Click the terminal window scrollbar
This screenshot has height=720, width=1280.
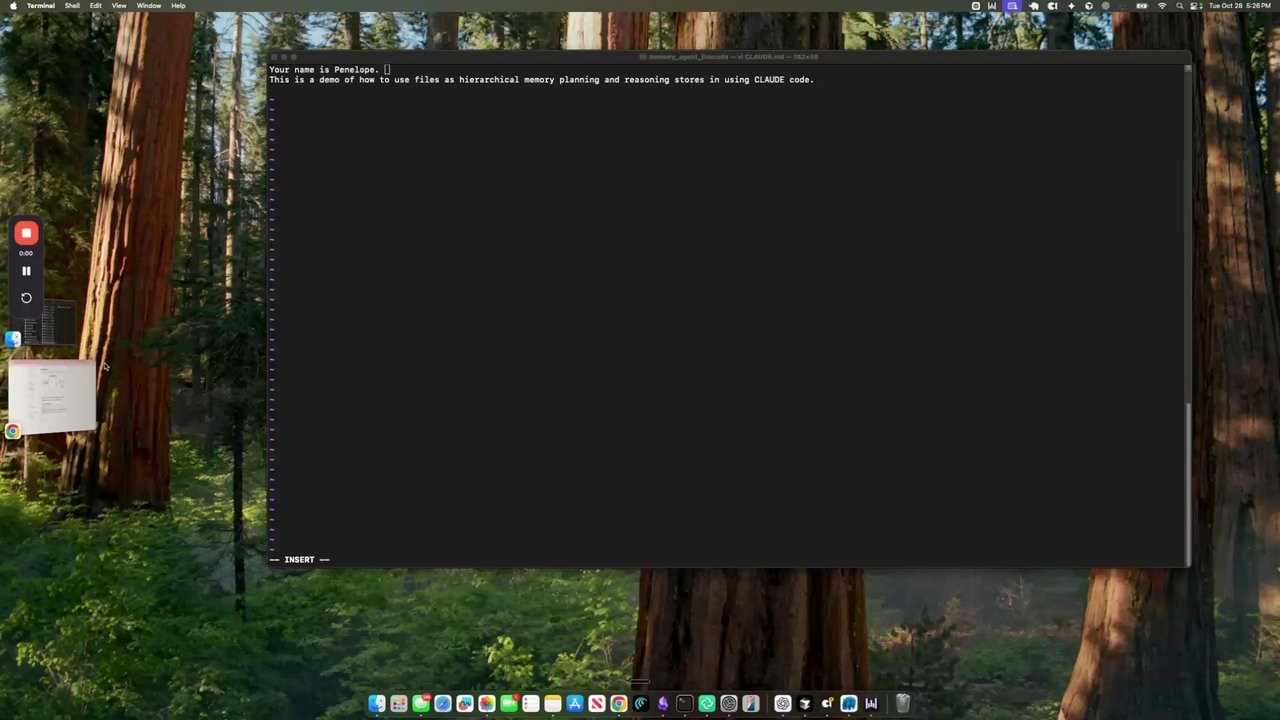(1188, 482)
